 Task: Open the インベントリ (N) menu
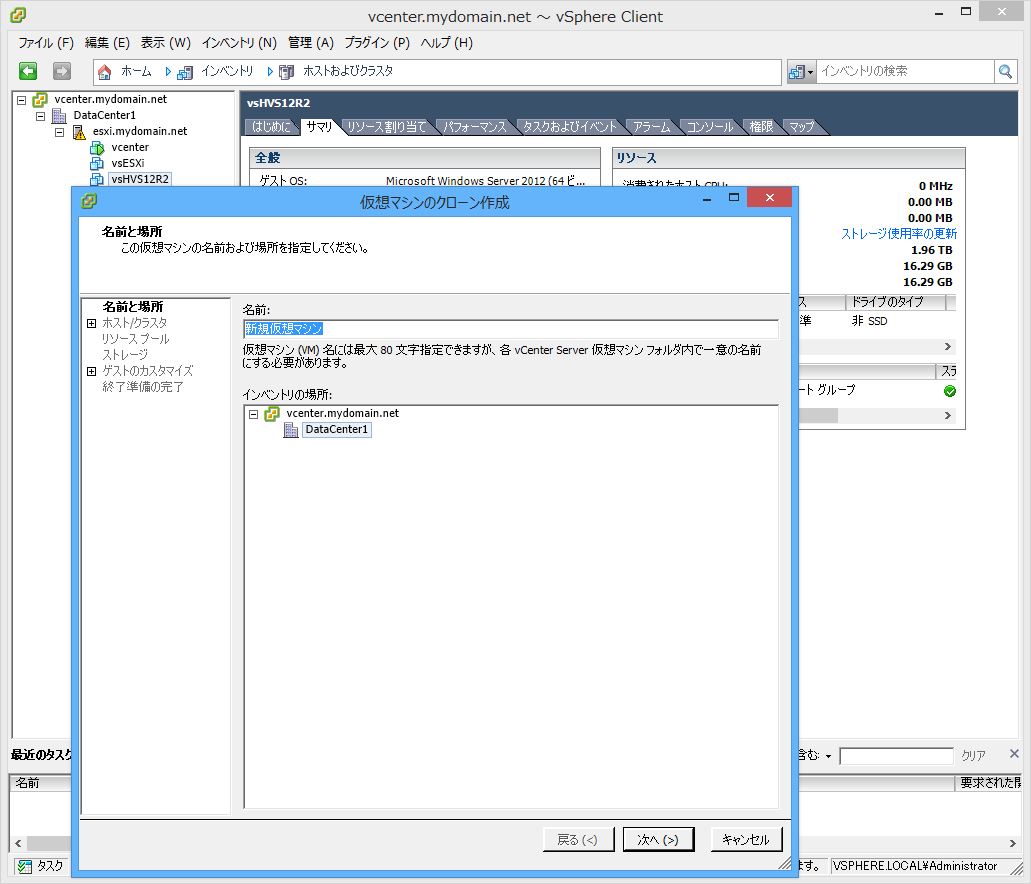239,43
